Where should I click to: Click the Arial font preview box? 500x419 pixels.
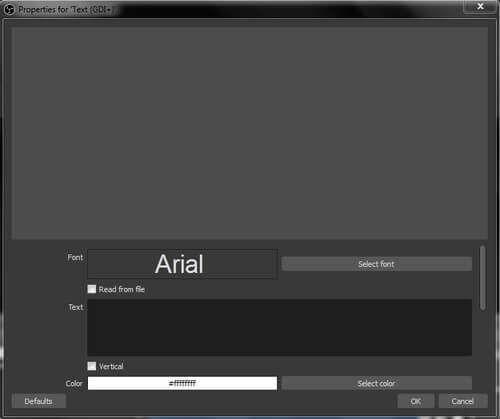[182, 264]
